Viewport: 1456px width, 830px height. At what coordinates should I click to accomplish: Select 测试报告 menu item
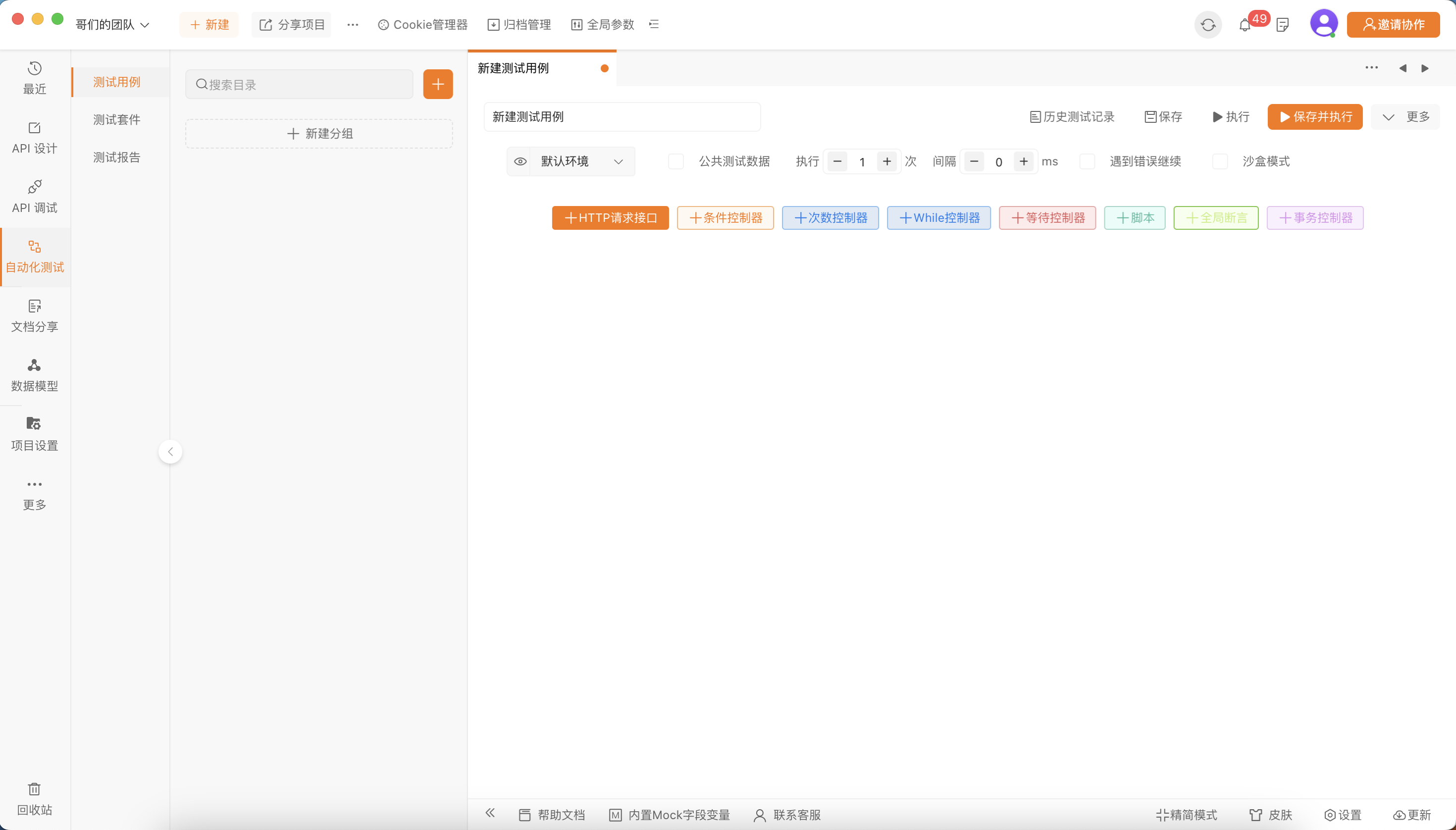[x=117, y=157]
